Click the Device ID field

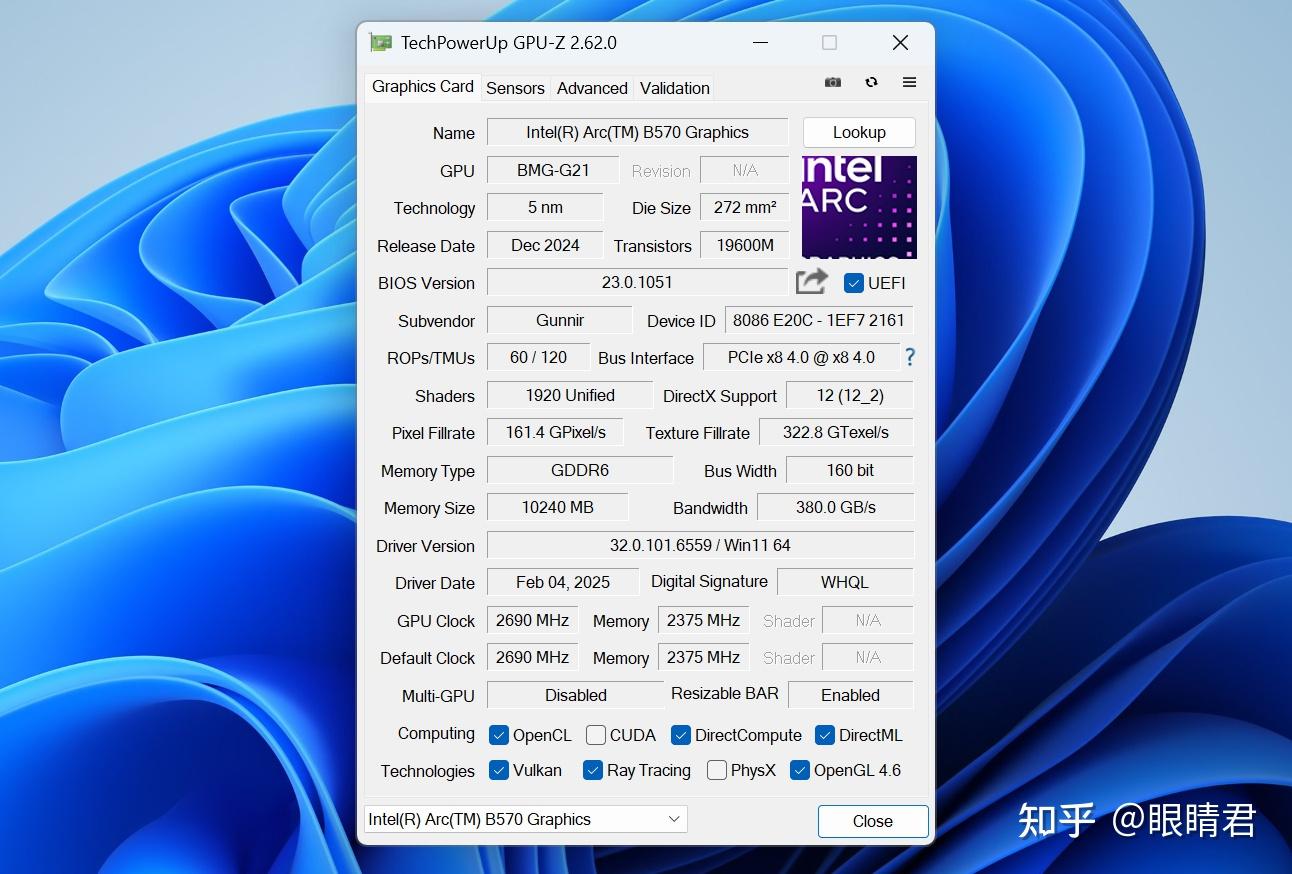coord(818,320)
